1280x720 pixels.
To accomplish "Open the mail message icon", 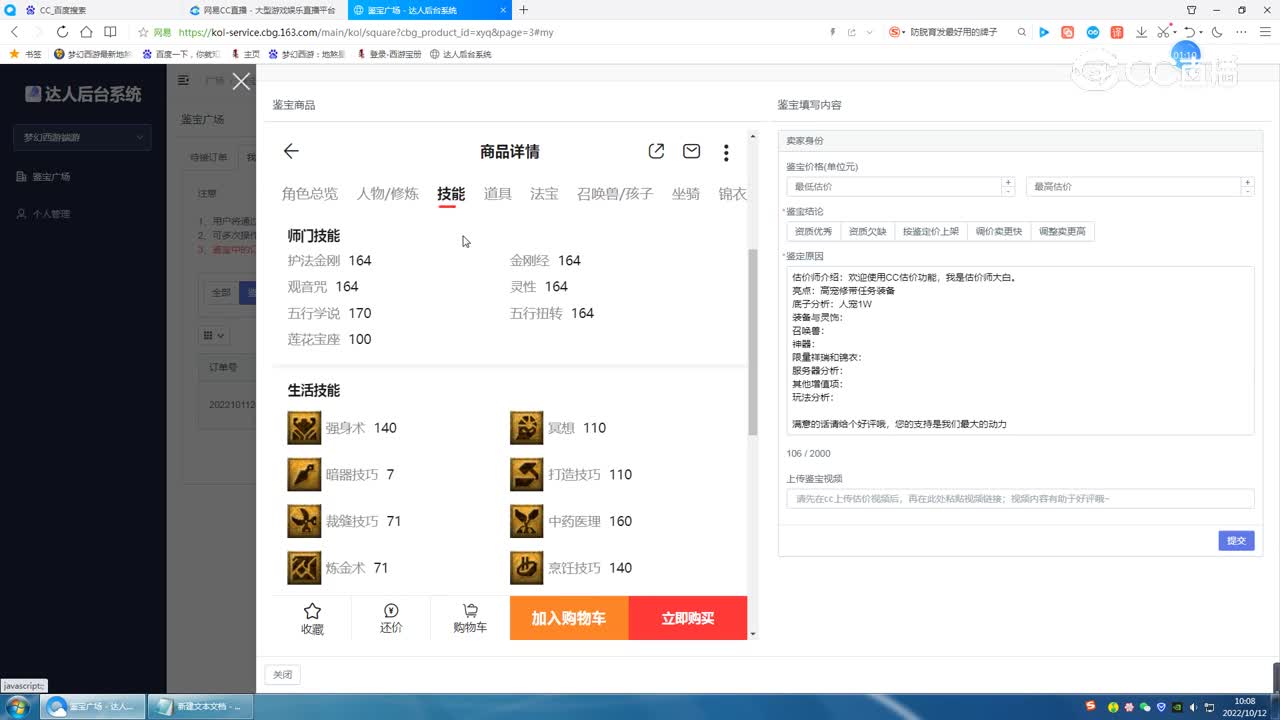I will 691,151.
